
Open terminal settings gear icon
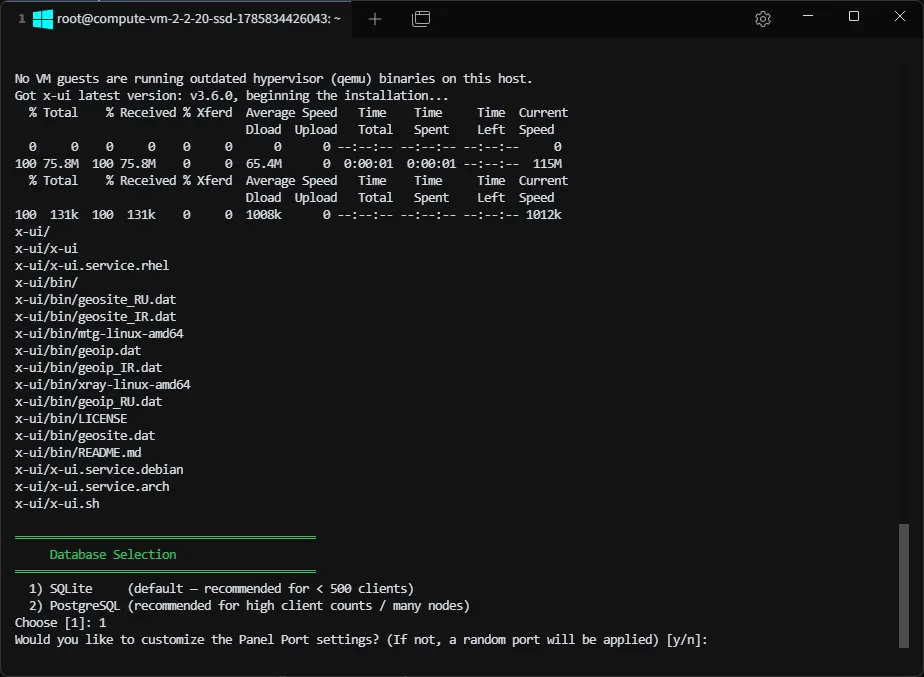coord(763,19)
